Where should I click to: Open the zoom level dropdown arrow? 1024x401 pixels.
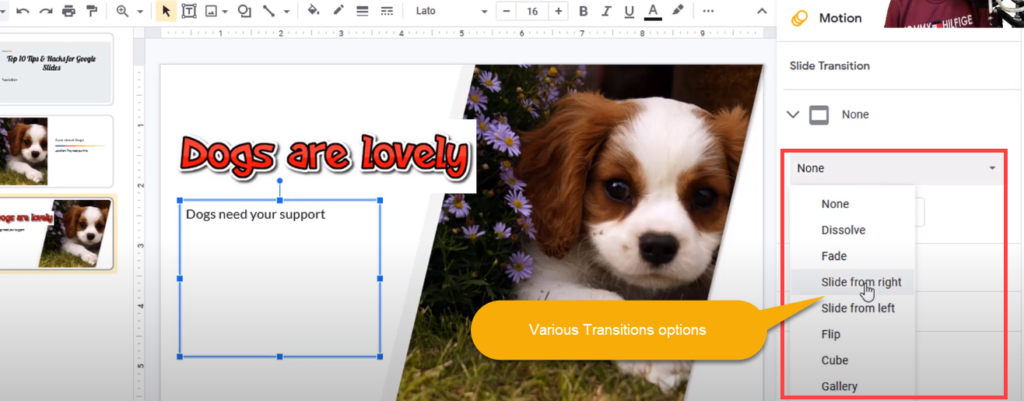click(x=140, y=12)
